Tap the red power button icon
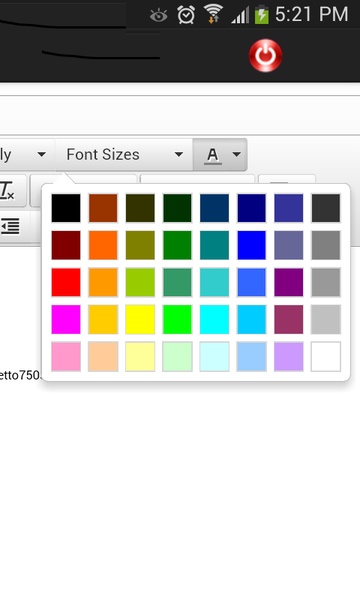Viewport: 360px width, 600px height. [266, 55]
